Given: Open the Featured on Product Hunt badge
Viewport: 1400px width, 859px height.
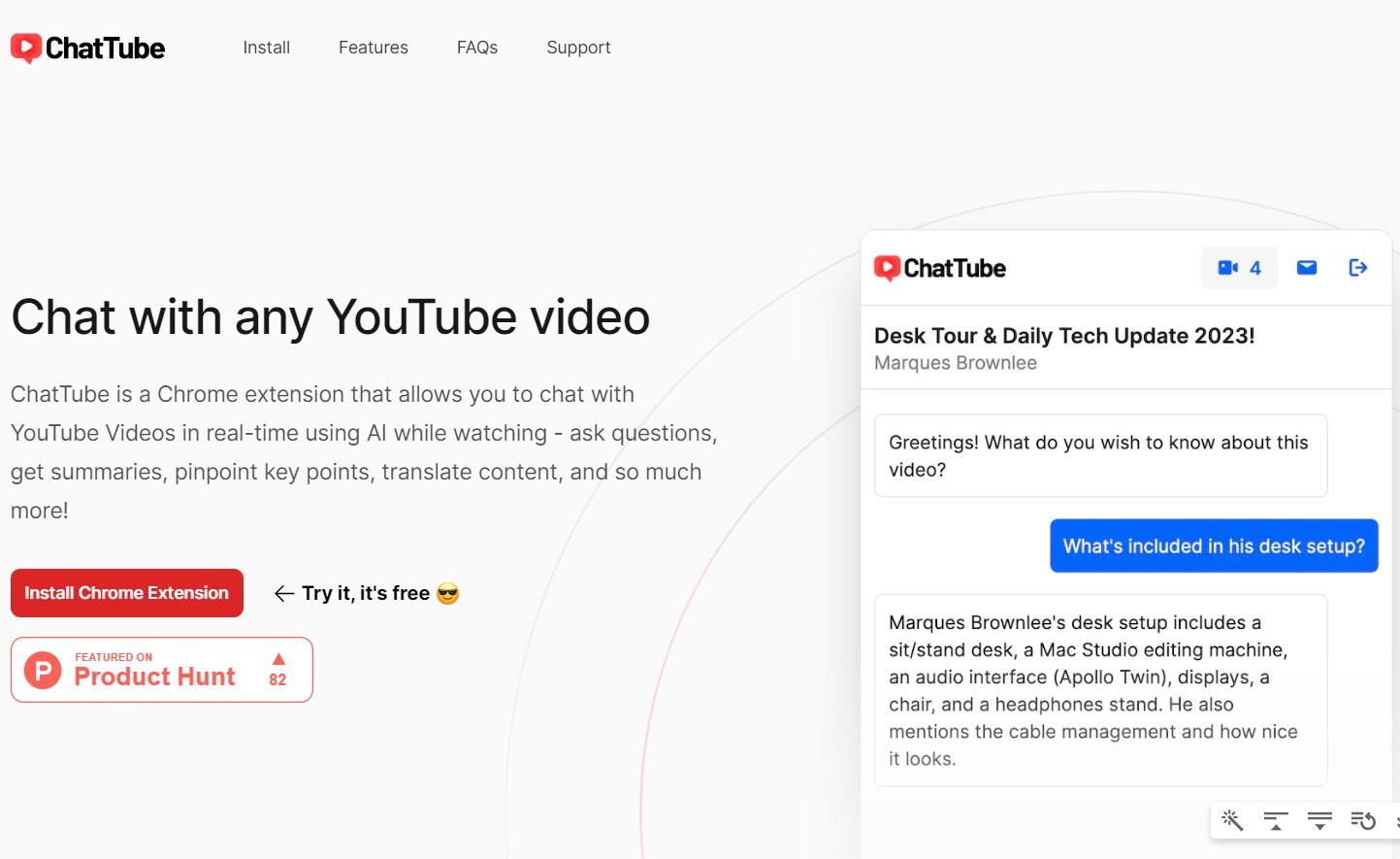Looking at the screenshot, I should pos(162,670).
